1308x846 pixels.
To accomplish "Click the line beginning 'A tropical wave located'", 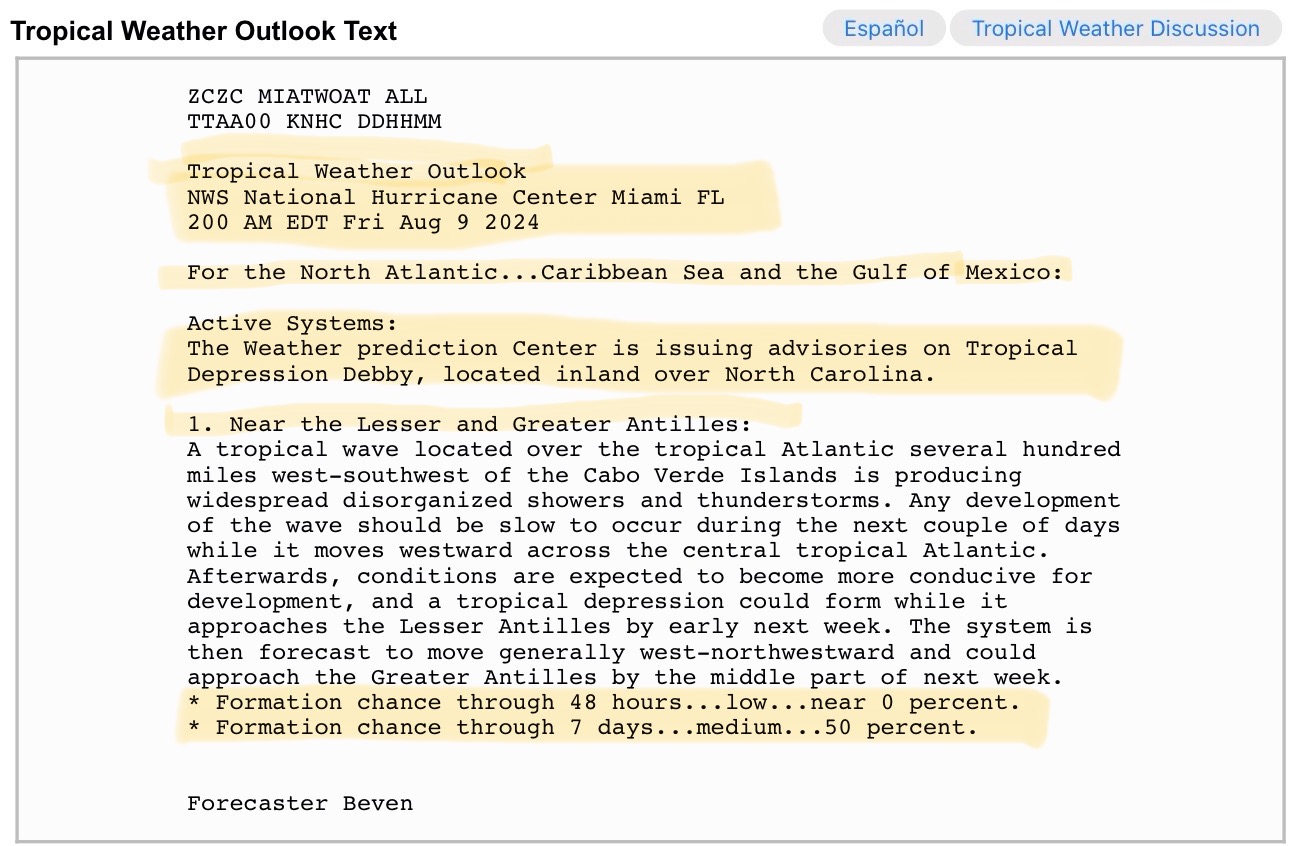I will [653, 449].
